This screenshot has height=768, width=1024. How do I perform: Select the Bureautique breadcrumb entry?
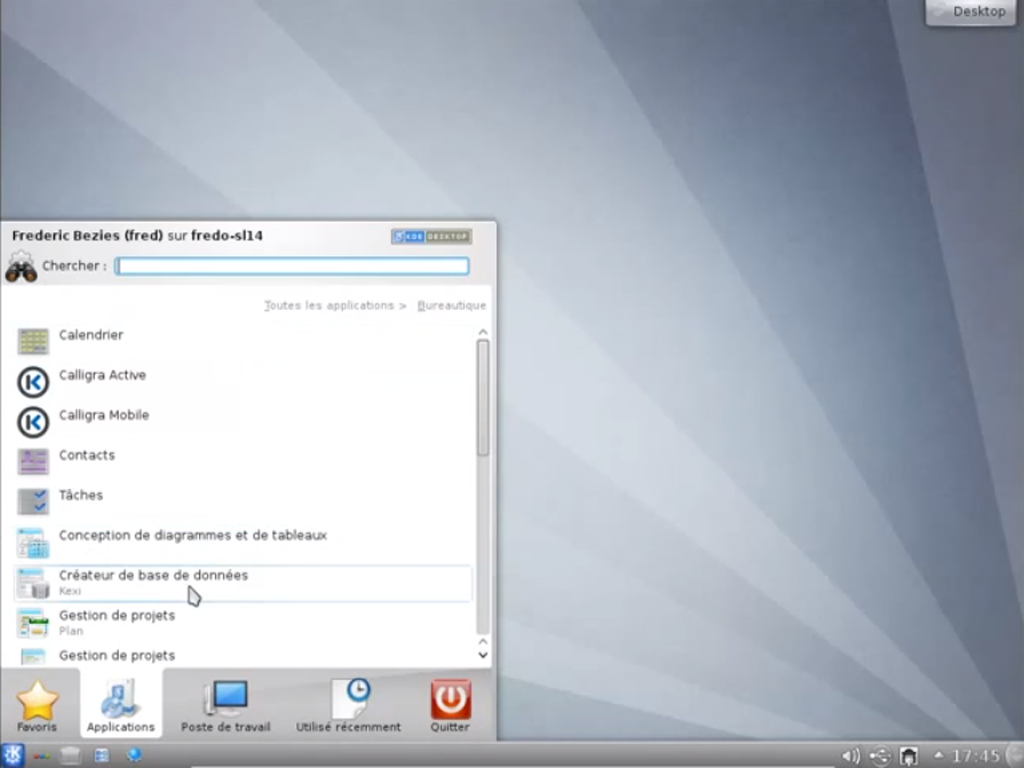(x=451, y=305)
